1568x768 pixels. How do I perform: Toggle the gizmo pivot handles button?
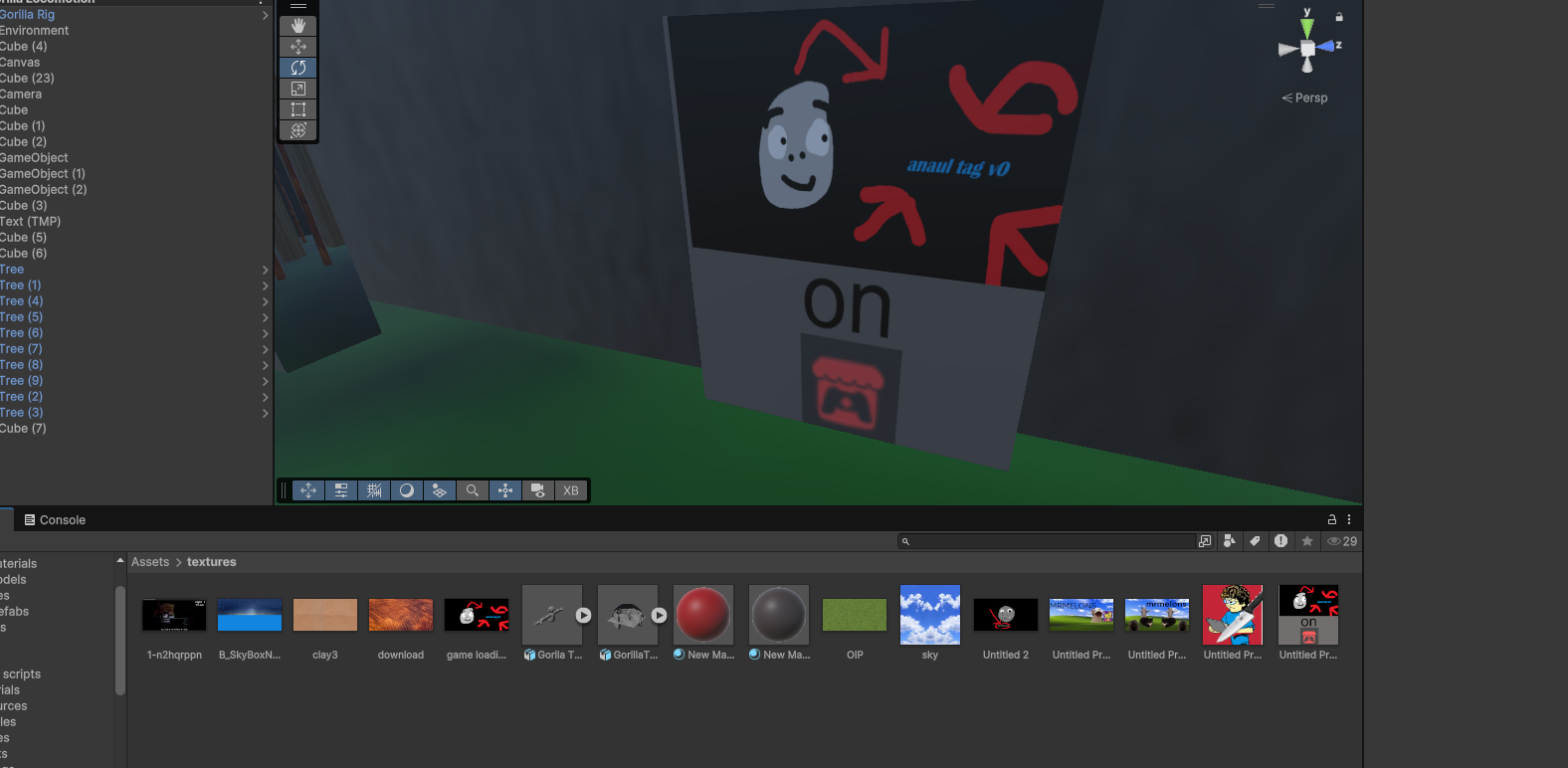(x=505, y=490)
